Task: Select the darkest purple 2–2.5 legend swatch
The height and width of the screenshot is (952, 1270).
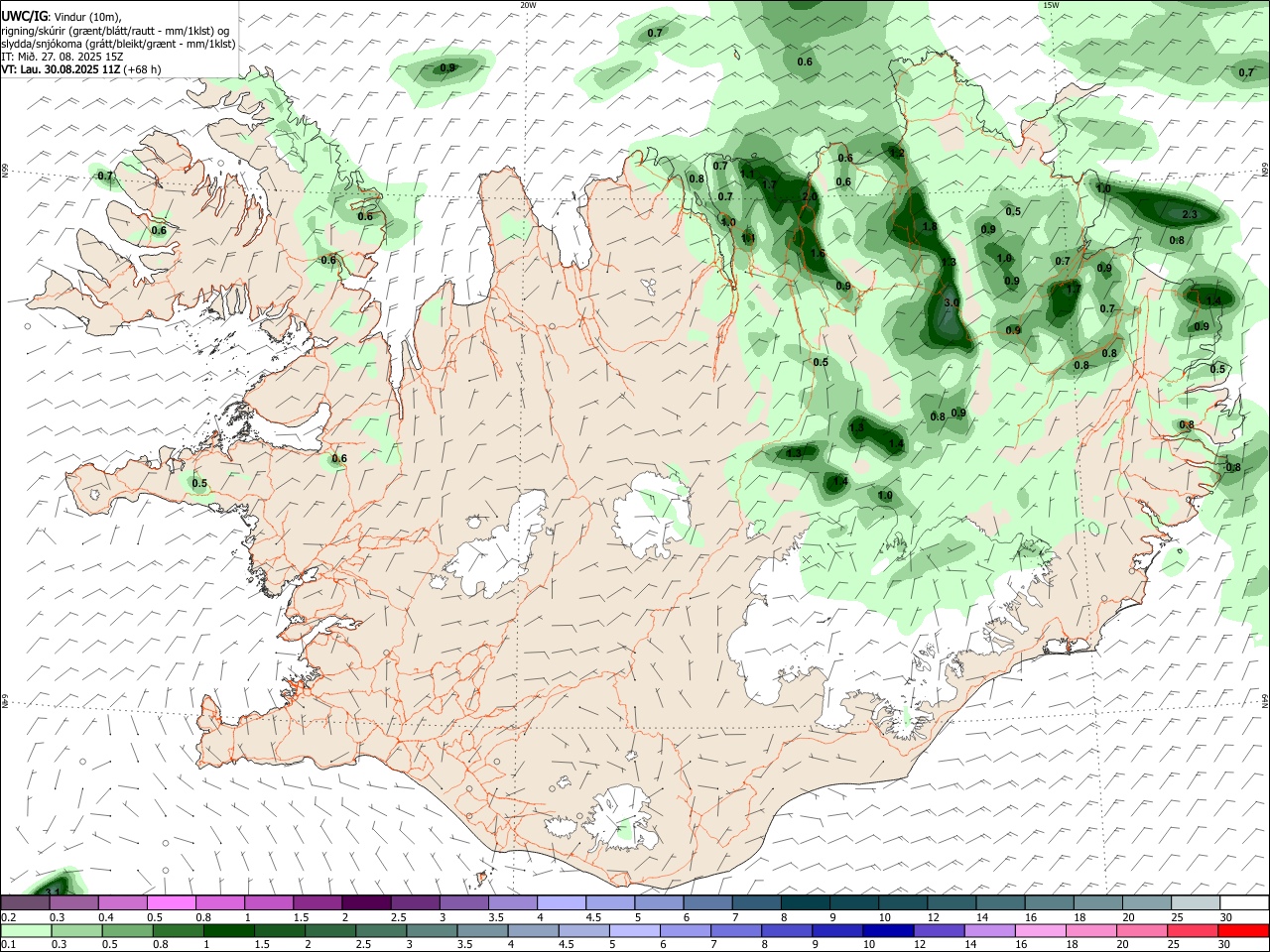Action: pos(366,902)
